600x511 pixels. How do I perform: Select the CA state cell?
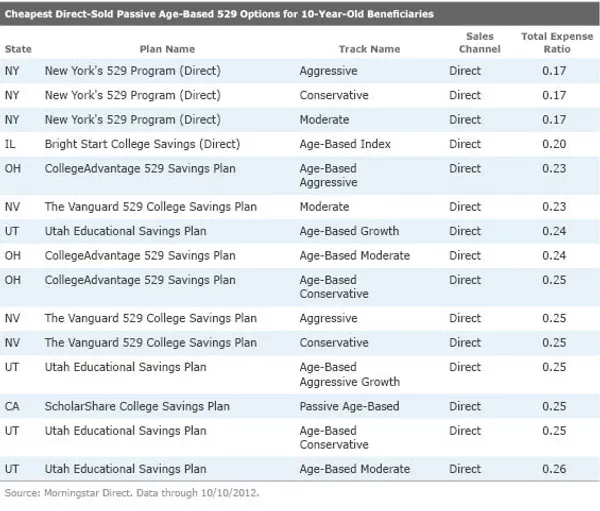pyautogui.click(x=13, y=407)
